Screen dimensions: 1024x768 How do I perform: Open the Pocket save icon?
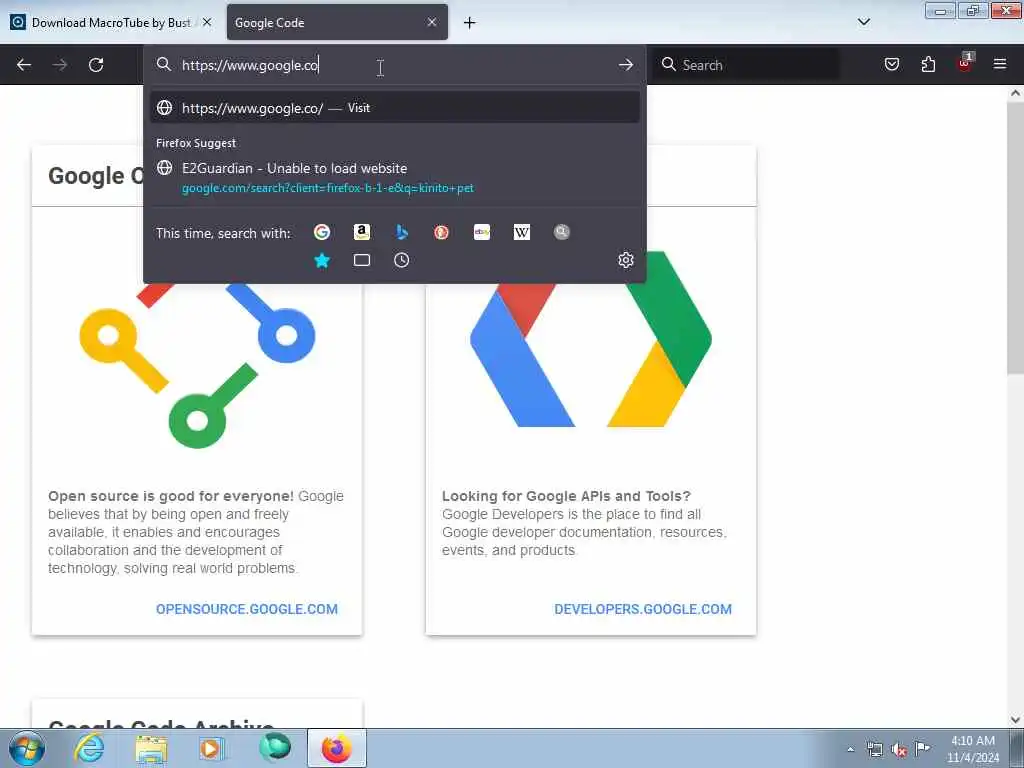coord(891,64)
